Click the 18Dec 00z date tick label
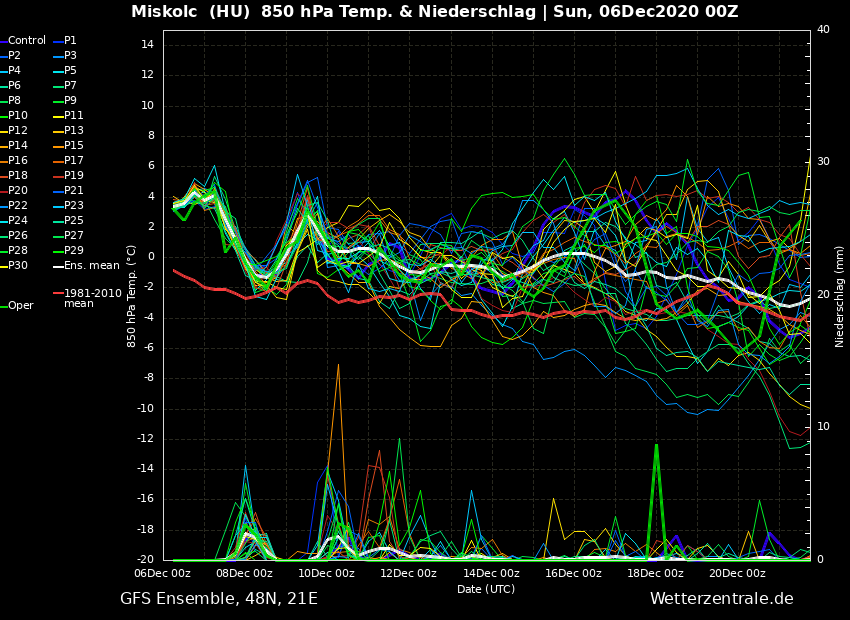The image size is (850, 620). (655, 574)
